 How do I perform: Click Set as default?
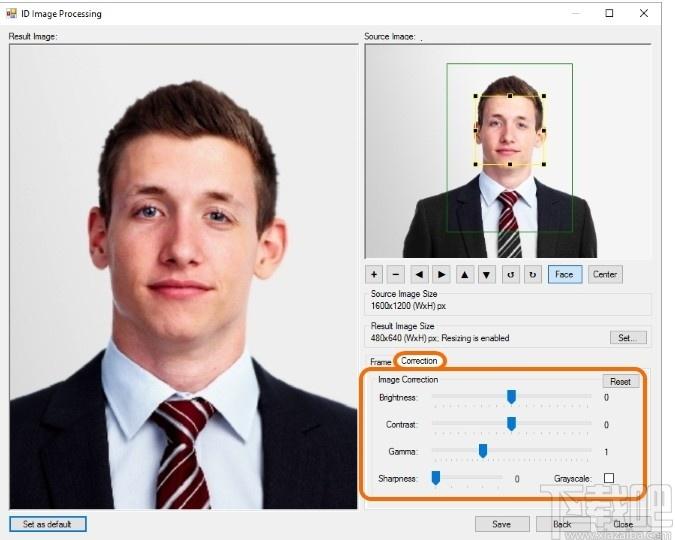tap(47, 524)
